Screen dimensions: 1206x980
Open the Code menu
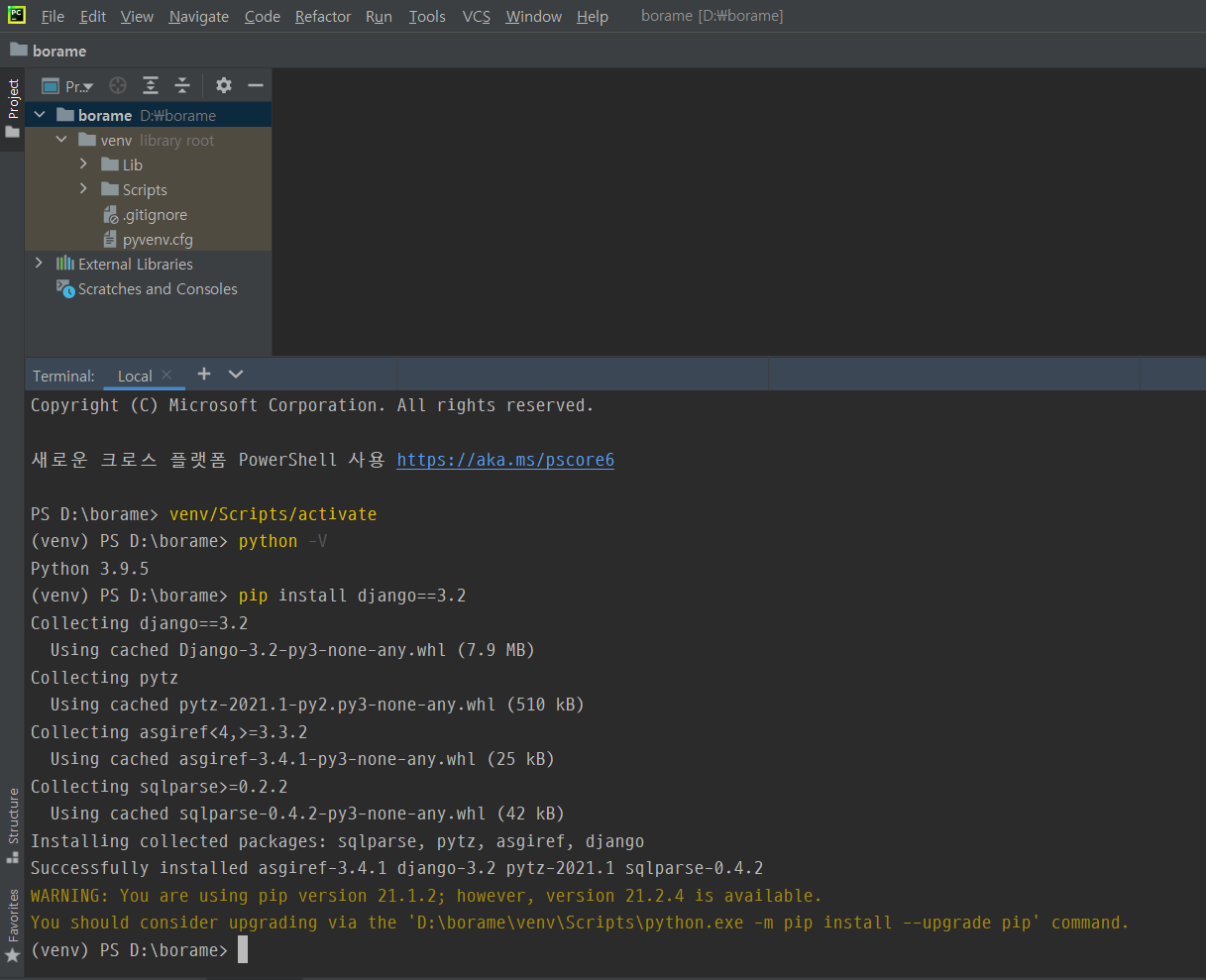tap(262, 17)
